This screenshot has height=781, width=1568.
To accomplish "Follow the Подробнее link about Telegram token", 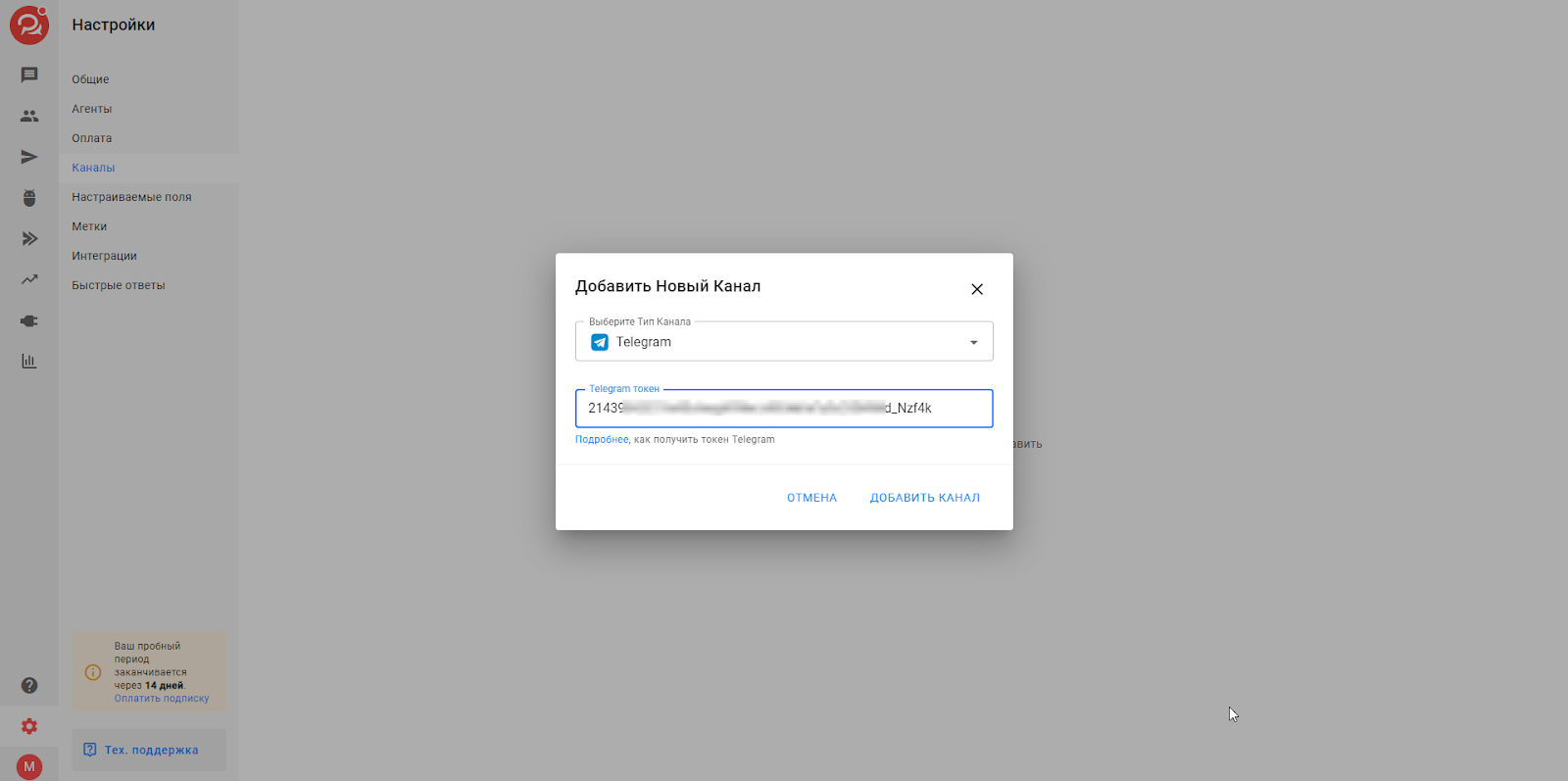I will (x=602, y=440).
